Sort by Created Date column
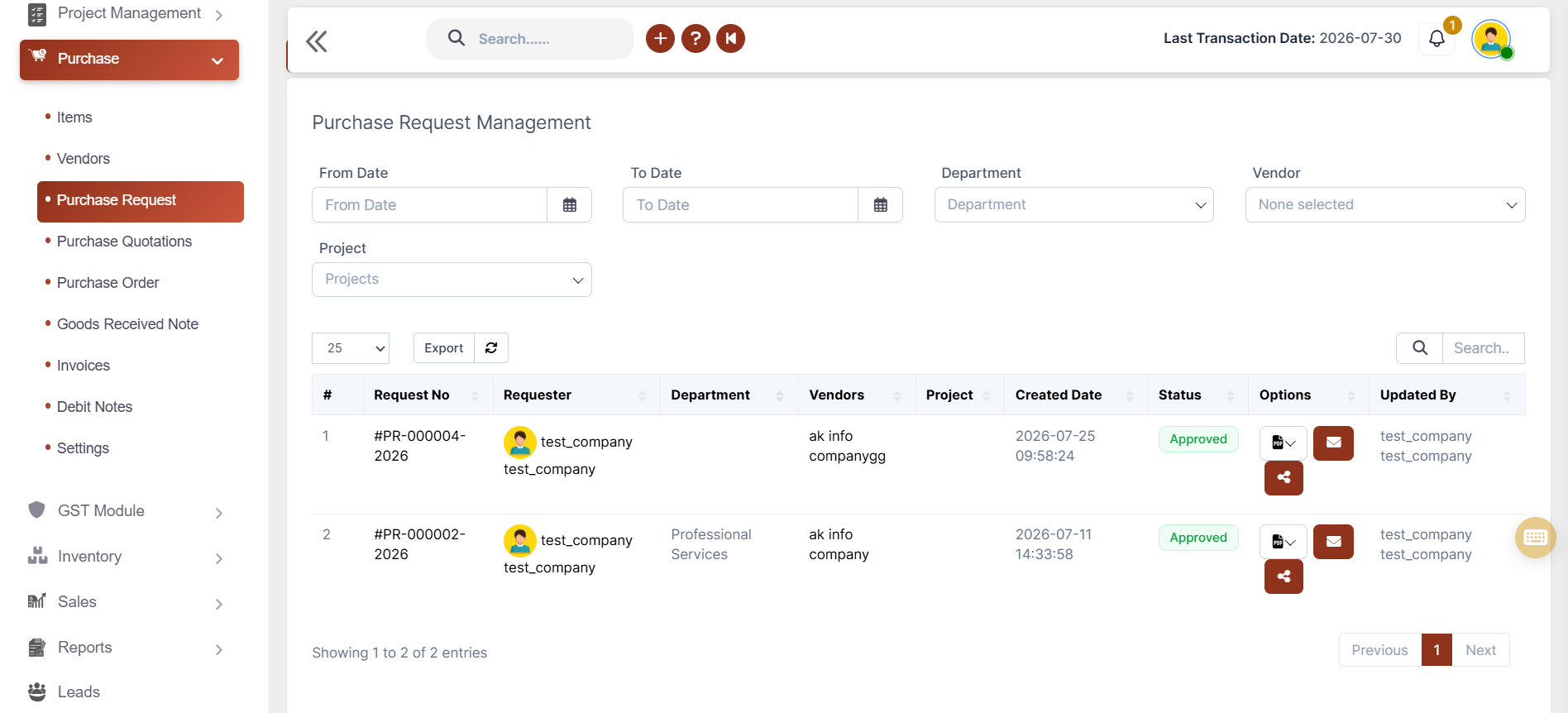This screenshot has width=1568, height=713. (x=1075, y=395)
